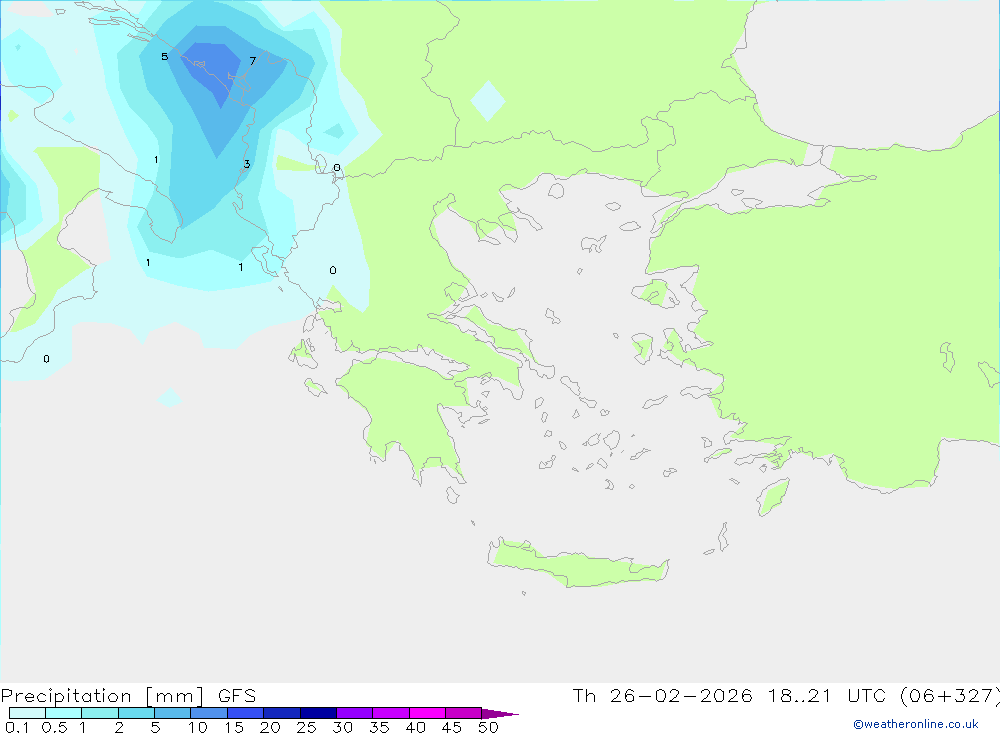Image resolution: width=1000 pixels, height=733 pixels.
Task: Select the legend swatch between 2 and 5
Action: [x=136, y=713]
